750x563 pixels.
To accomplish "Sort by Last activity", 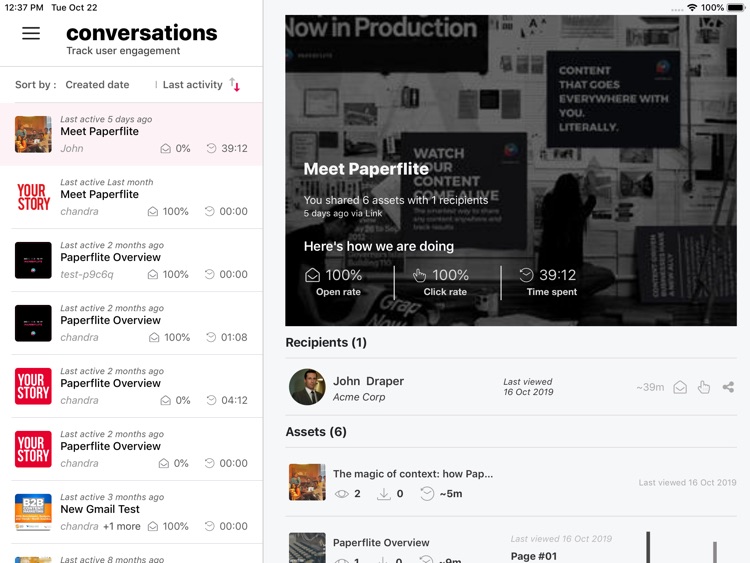I will [x=192, y=85].
